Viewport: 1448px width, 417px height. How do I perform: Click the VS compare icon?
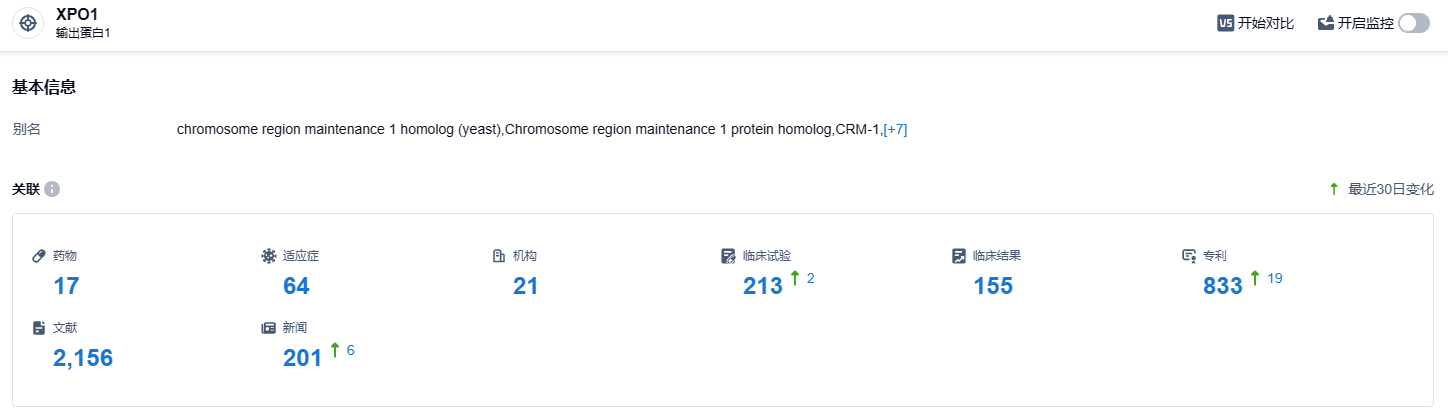click(x=1225, y=24)
